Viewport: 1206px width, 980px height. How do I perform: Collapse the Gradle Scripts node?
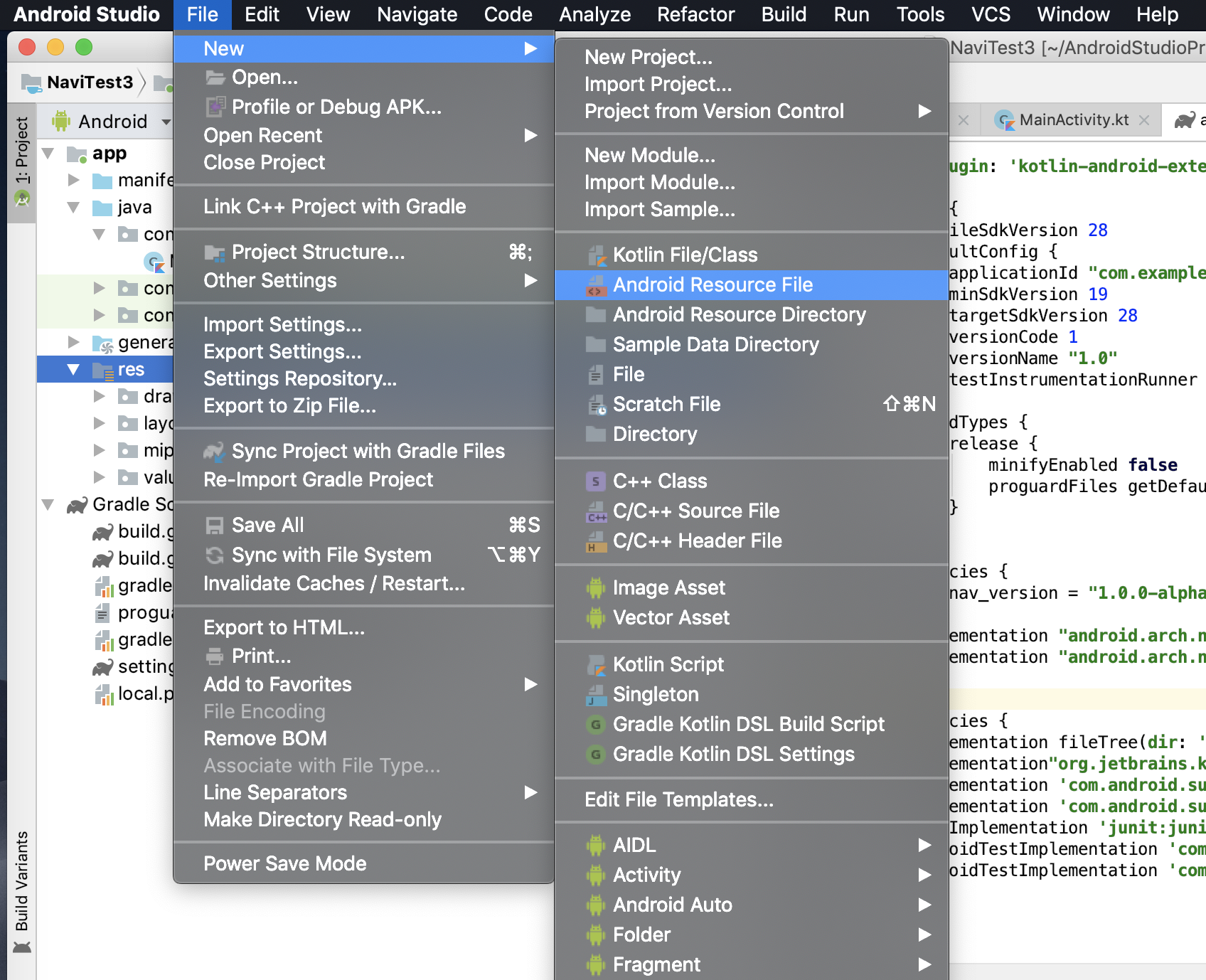(x=48, y=505)
